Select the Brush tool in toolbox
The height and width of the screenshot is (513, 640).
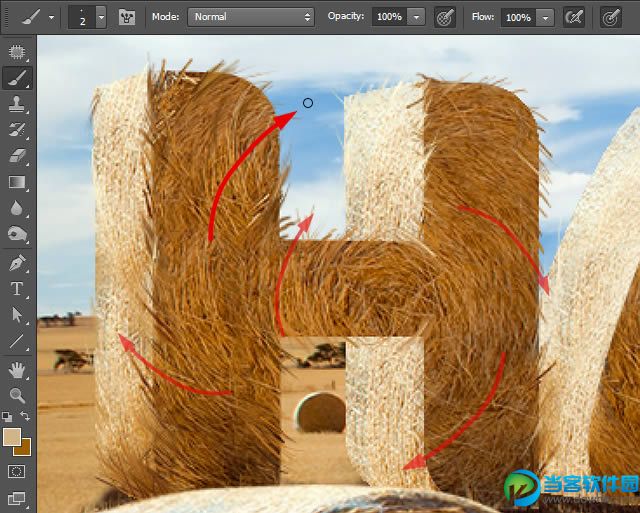pos(18,78)
